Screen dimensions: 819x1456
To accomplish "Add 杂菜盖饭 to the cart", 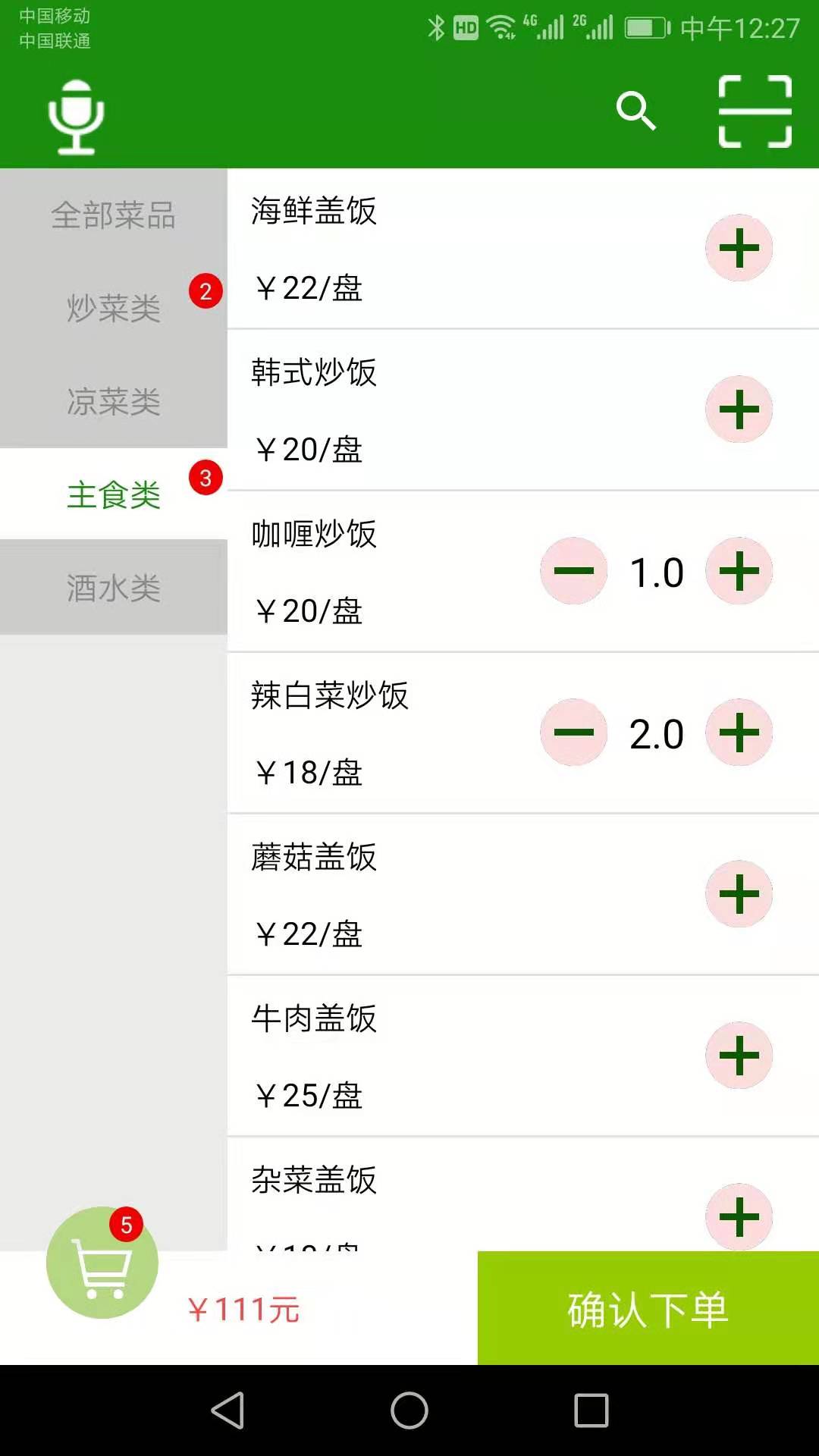I will [x=739, y=1216].
